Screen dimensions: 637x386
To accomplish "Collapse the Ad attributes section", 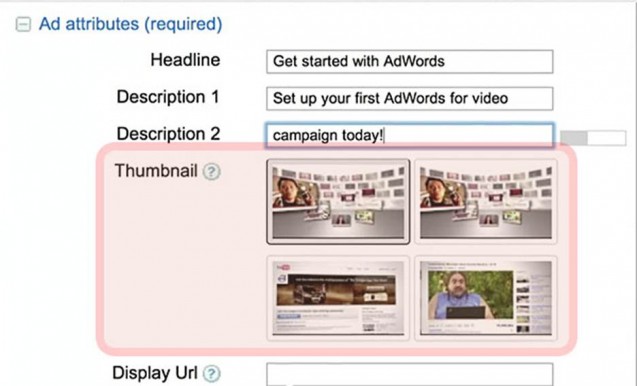I will pos(23,24).
